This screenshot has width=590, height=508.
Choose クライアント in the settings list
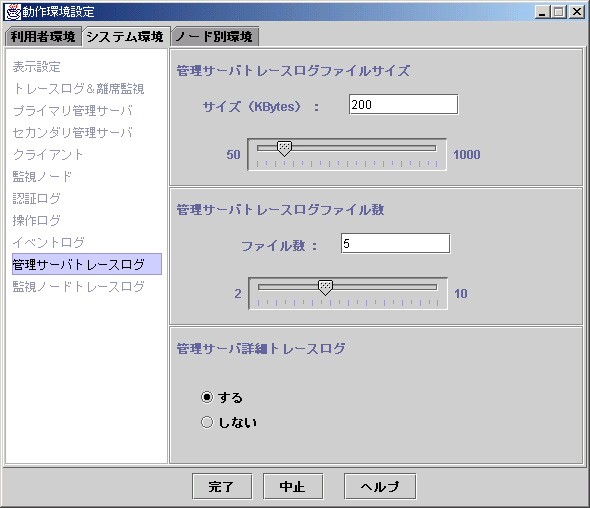coord(48,154)
